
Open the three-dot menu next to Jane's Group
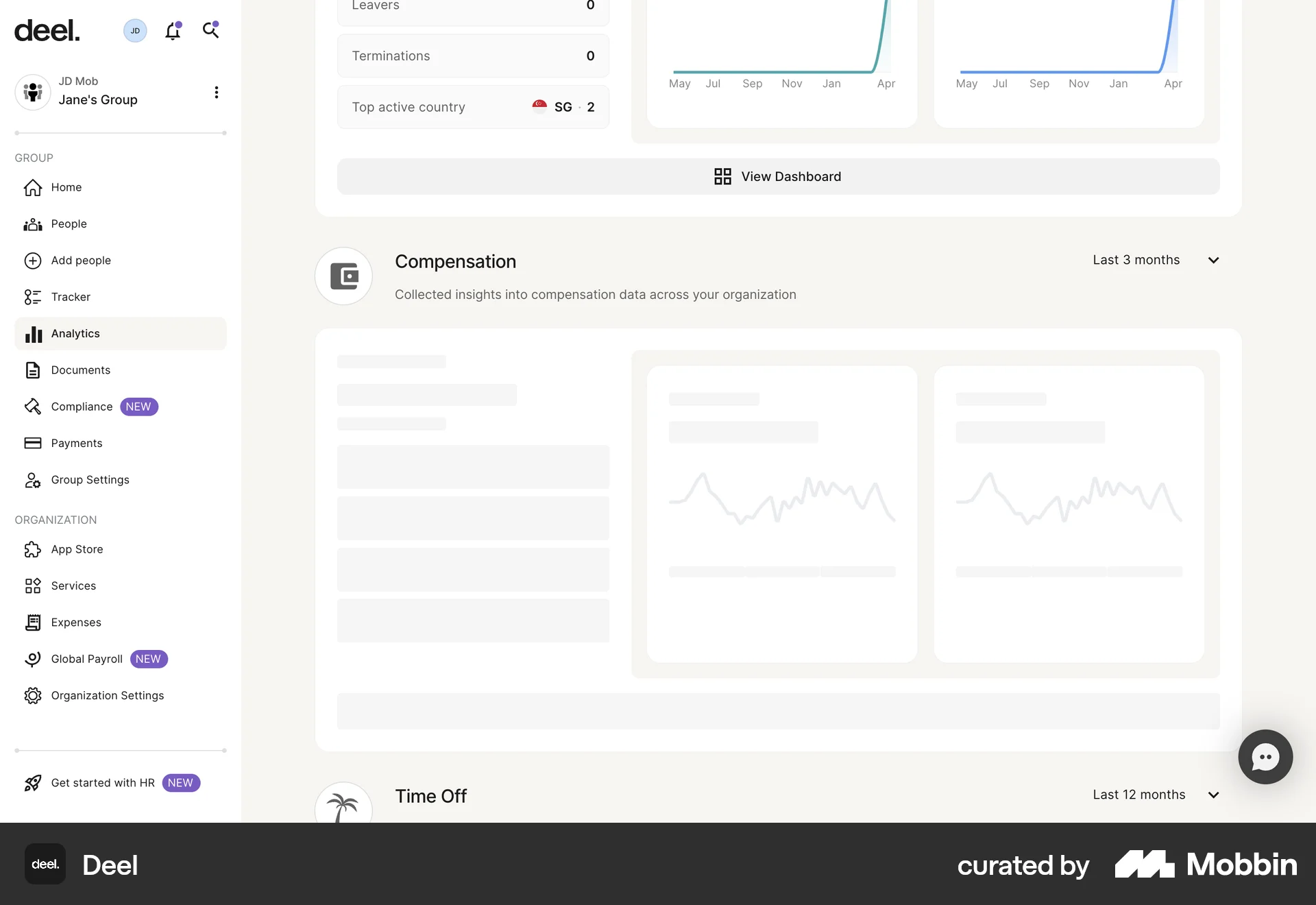[217, 92]
